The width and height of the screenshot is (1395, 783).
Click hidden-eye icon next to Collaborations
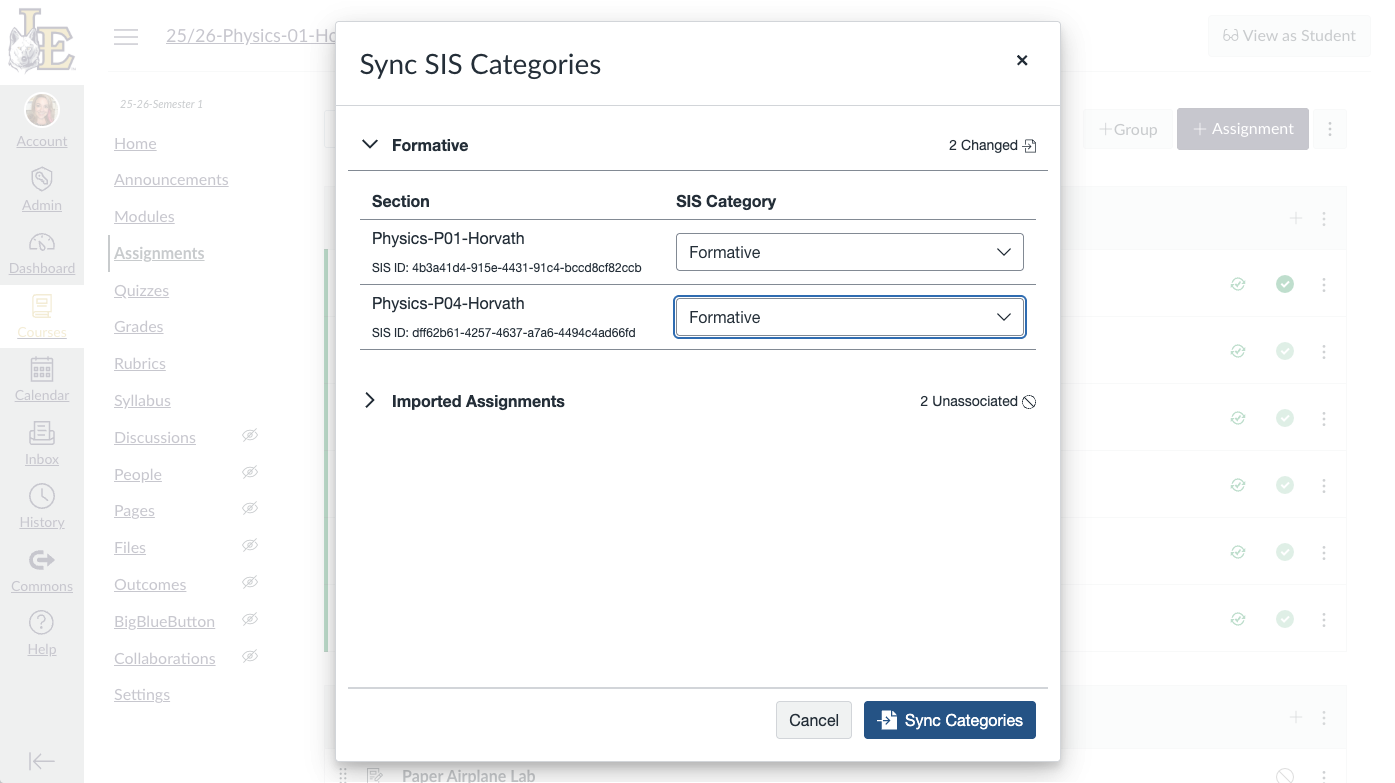250,656
